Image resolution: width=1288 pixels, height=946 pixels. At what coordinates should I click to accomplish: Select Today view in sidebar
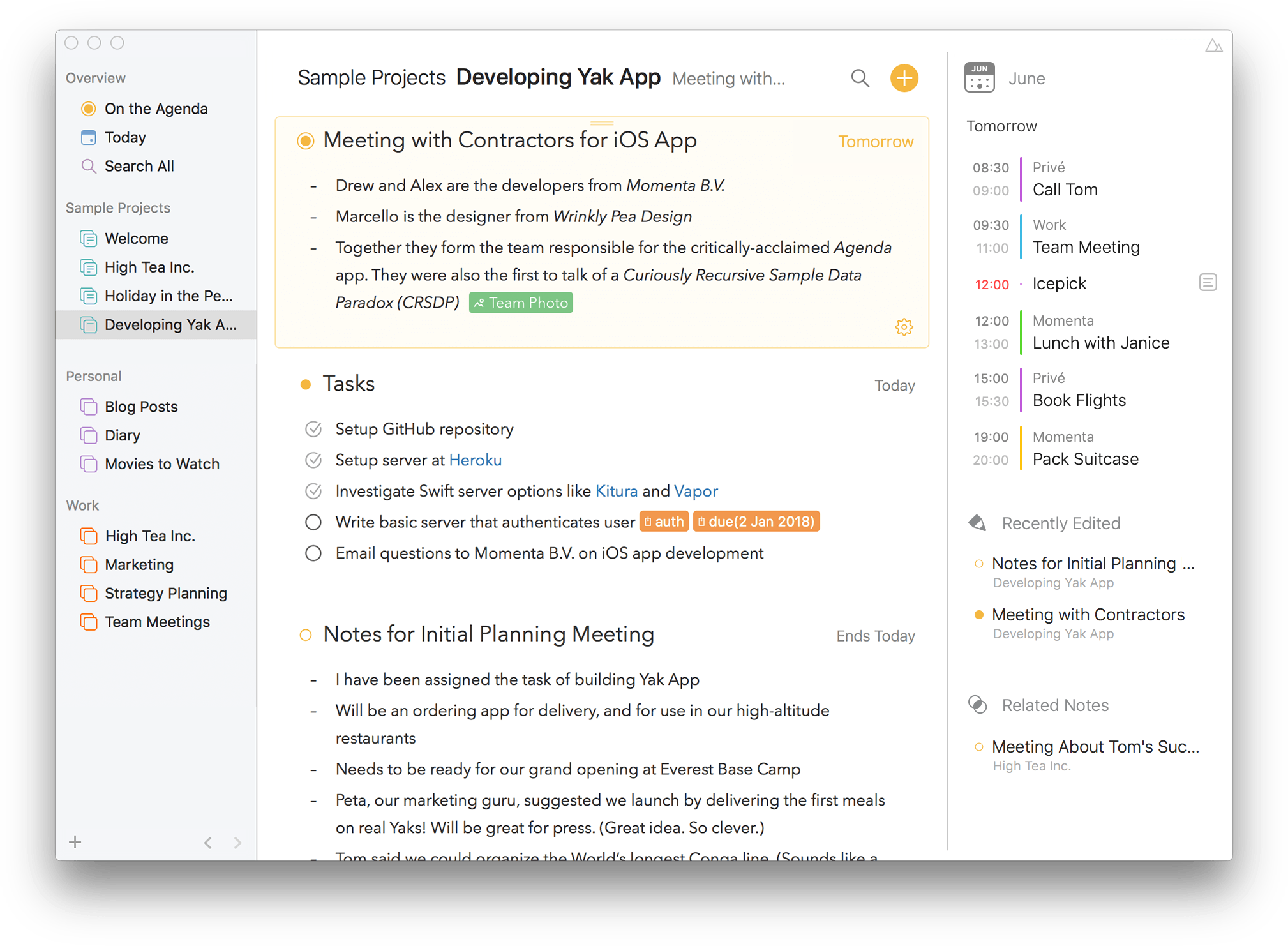(x=125, y=137)
